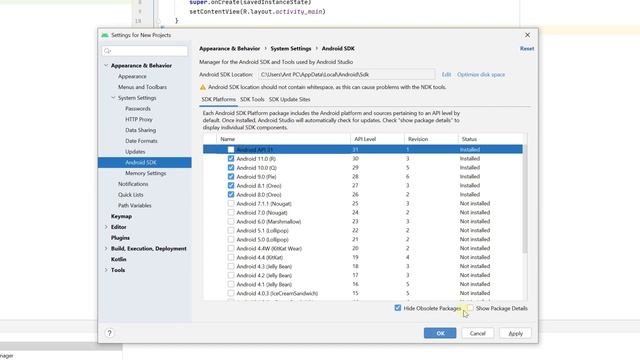Click the Name column header
Image resolution: width=640 pixels, height=360 pixels.
283,139
